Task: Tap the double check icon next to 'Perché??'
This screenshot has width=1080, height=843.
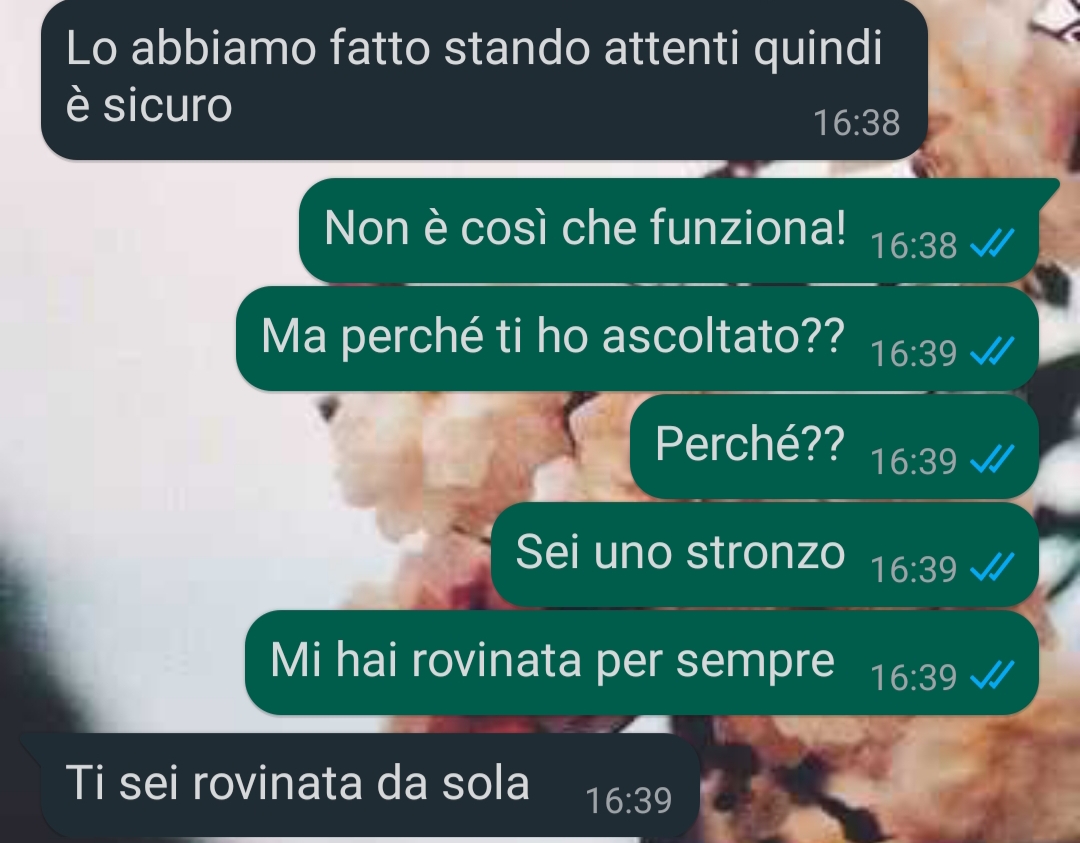Action: [x=993, y=459]
